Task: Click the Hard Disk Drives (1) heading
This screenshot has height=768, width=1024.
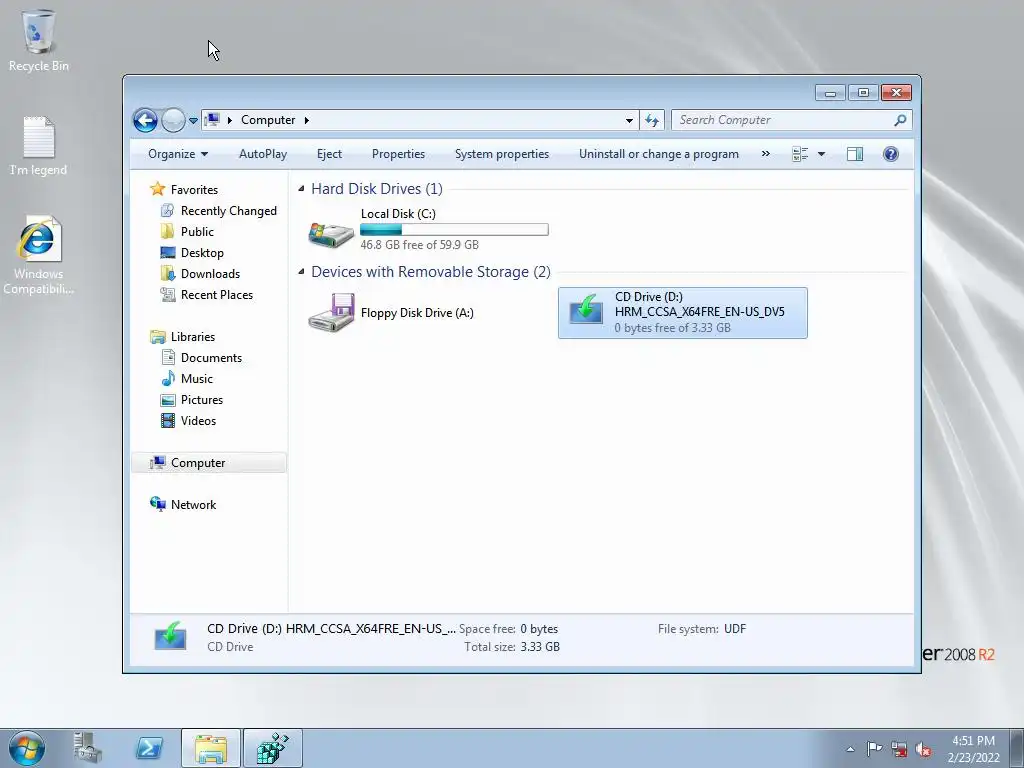Action: 377,189
